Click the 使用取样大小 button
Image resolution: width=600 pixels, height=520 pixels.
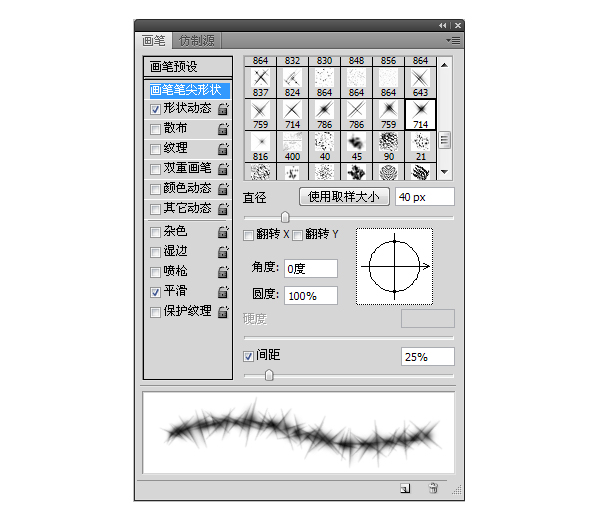coord(344,197)
